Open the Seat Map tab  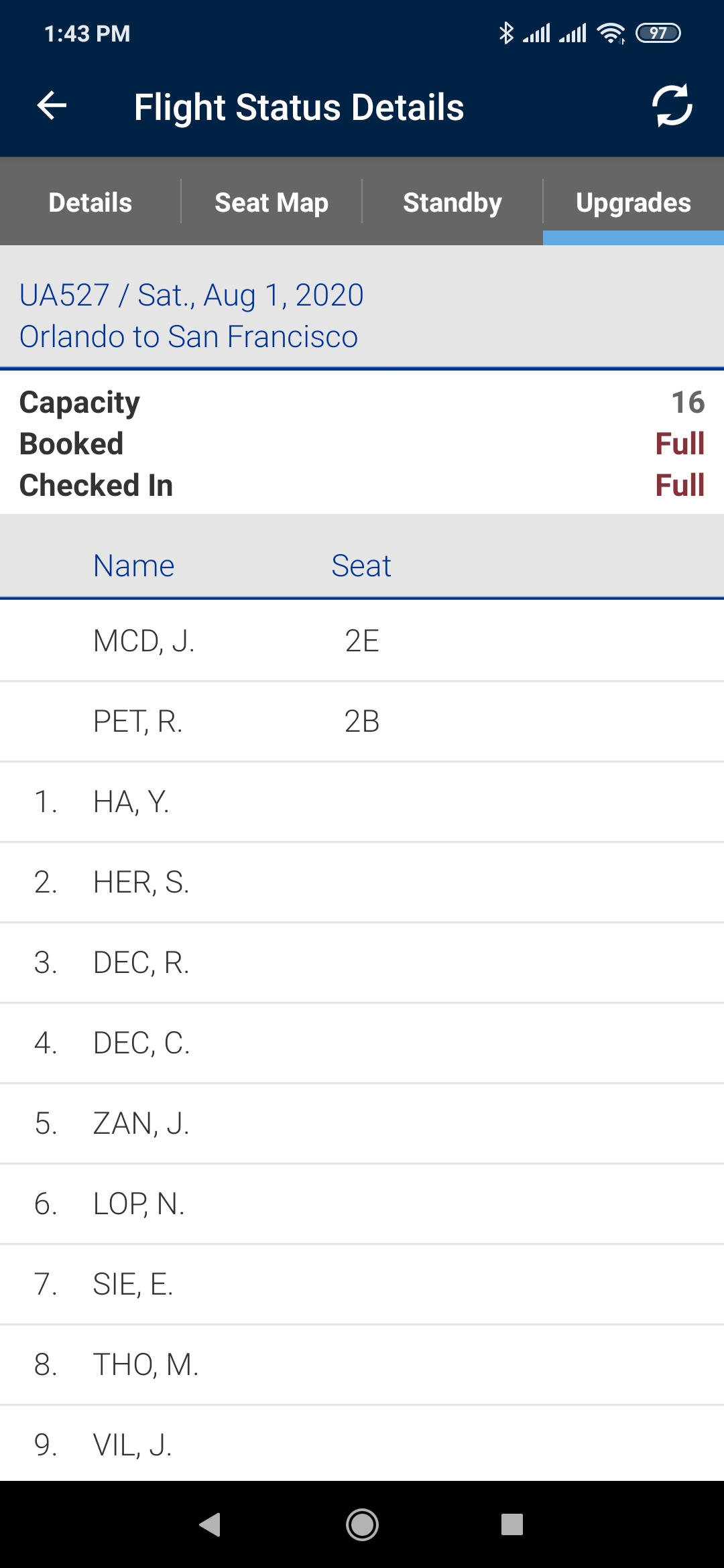click(271, 202)
